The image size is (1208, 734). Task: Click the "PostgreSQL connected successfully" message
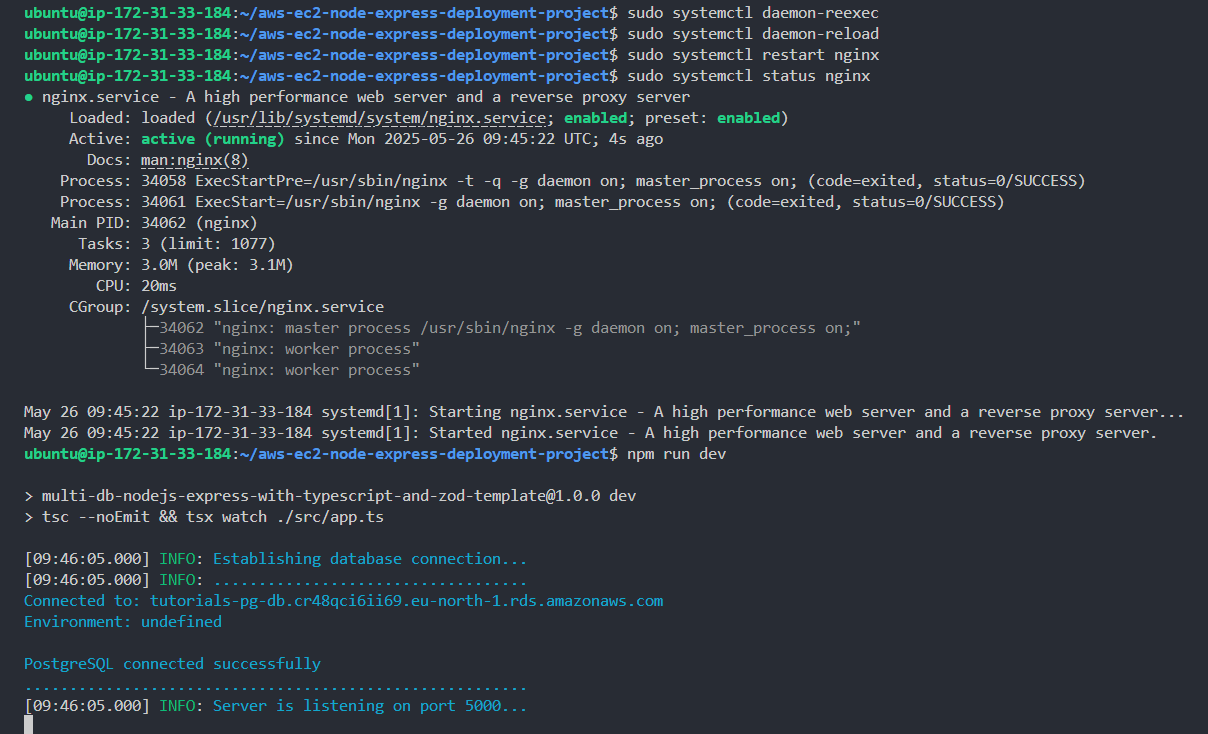(172, 664)
